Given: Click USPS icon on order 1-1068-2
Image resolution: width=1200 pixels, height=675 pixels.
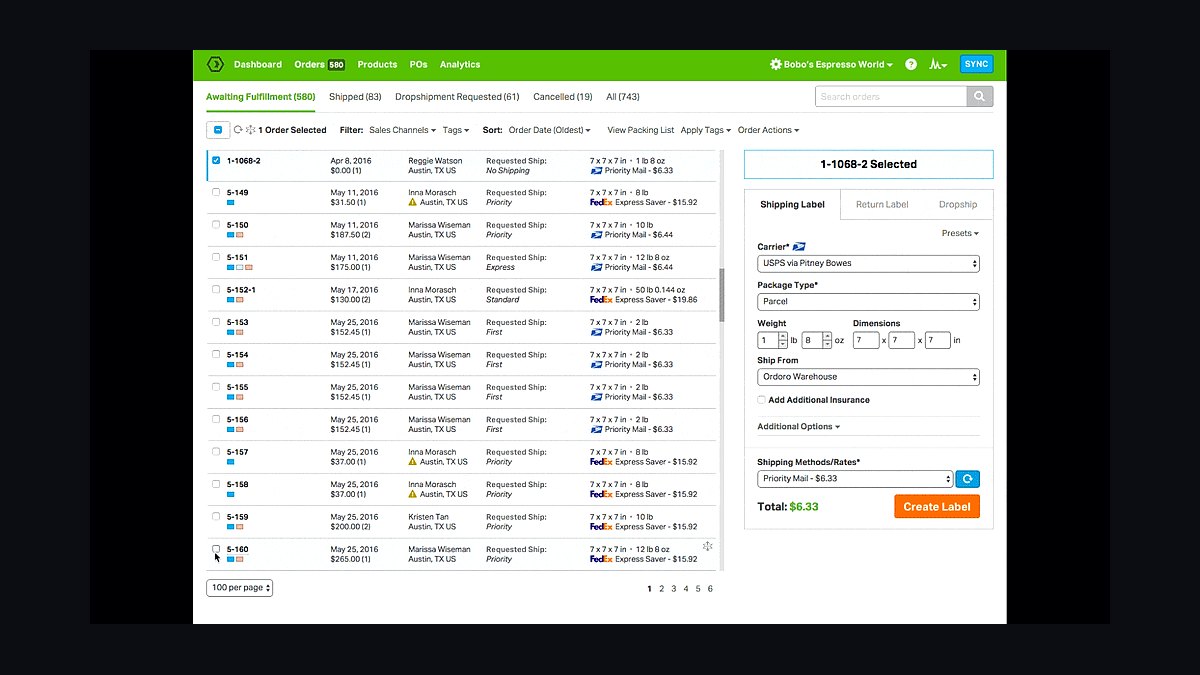Looking at the screenshot, I should 597,170.
